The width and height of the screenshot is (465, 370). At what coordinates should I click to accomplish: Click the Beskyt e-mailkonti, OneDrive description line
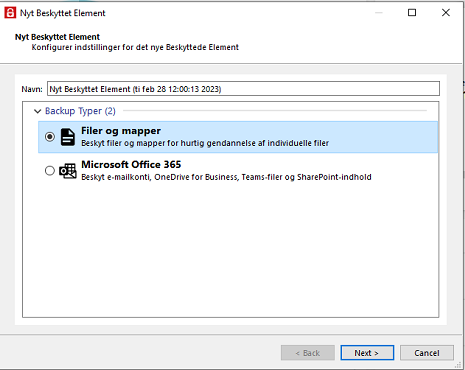(226, 177)
